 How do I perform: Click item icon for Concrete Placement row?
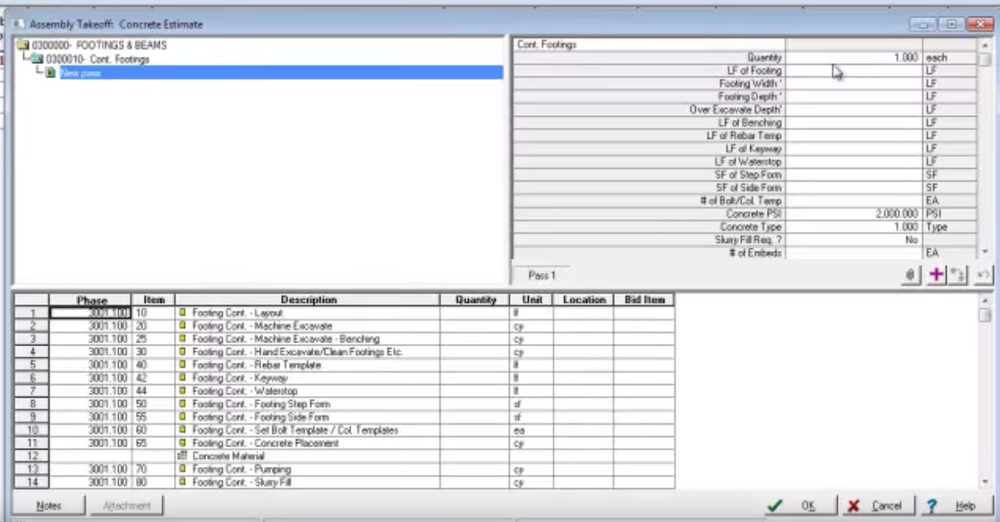182,443
